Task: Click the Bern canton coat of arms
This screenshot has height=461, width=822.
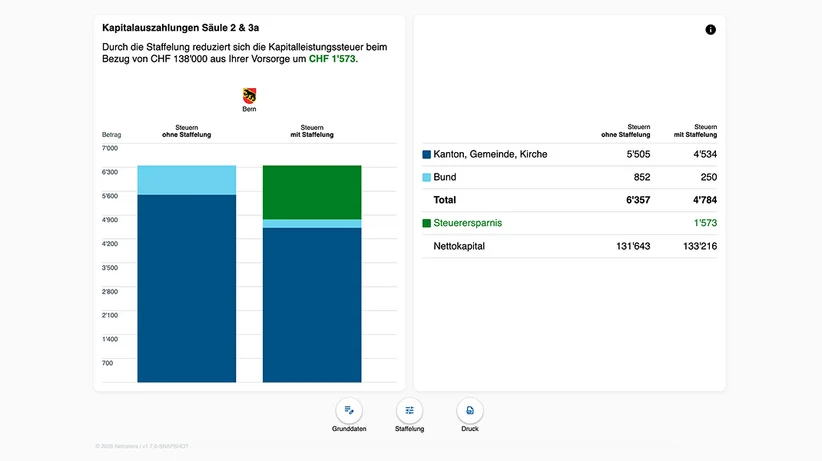Action: (x=250, y=96)
